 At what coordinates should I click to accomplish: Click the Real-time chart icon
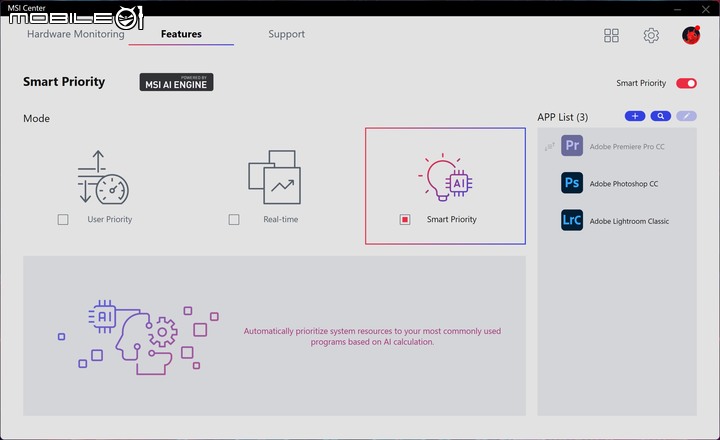275,177
